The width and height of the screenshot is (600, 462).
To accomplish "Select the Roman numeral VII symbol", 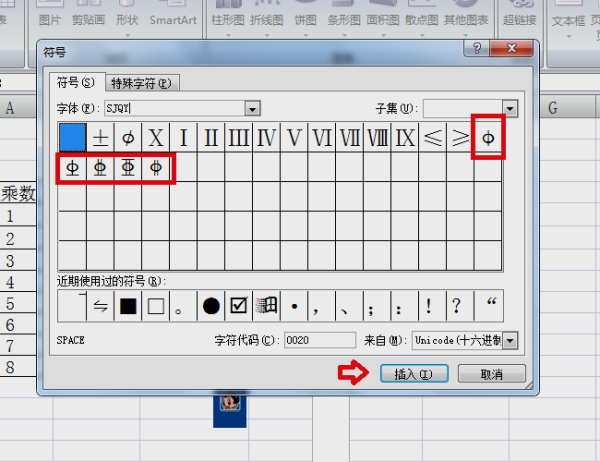I will coord(349,137).
